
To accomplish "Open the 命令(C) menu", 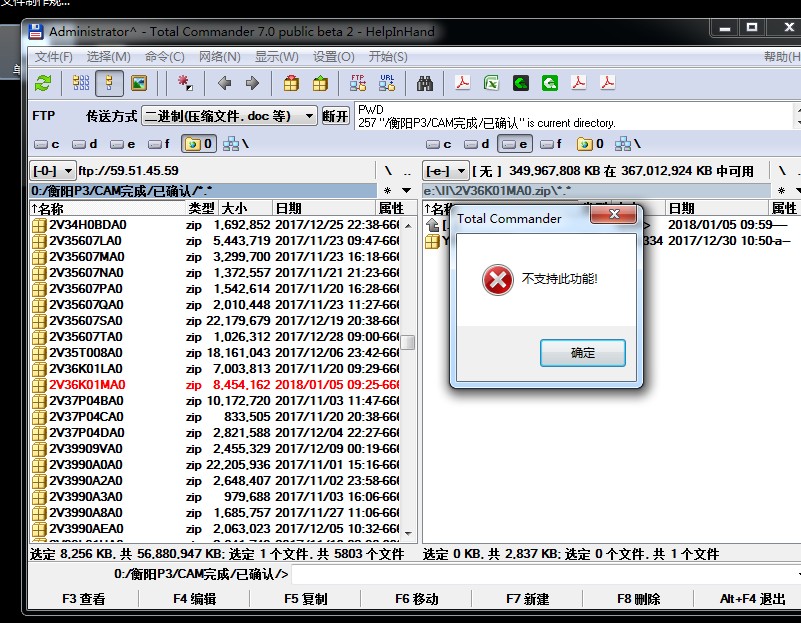I will point(164,56).
